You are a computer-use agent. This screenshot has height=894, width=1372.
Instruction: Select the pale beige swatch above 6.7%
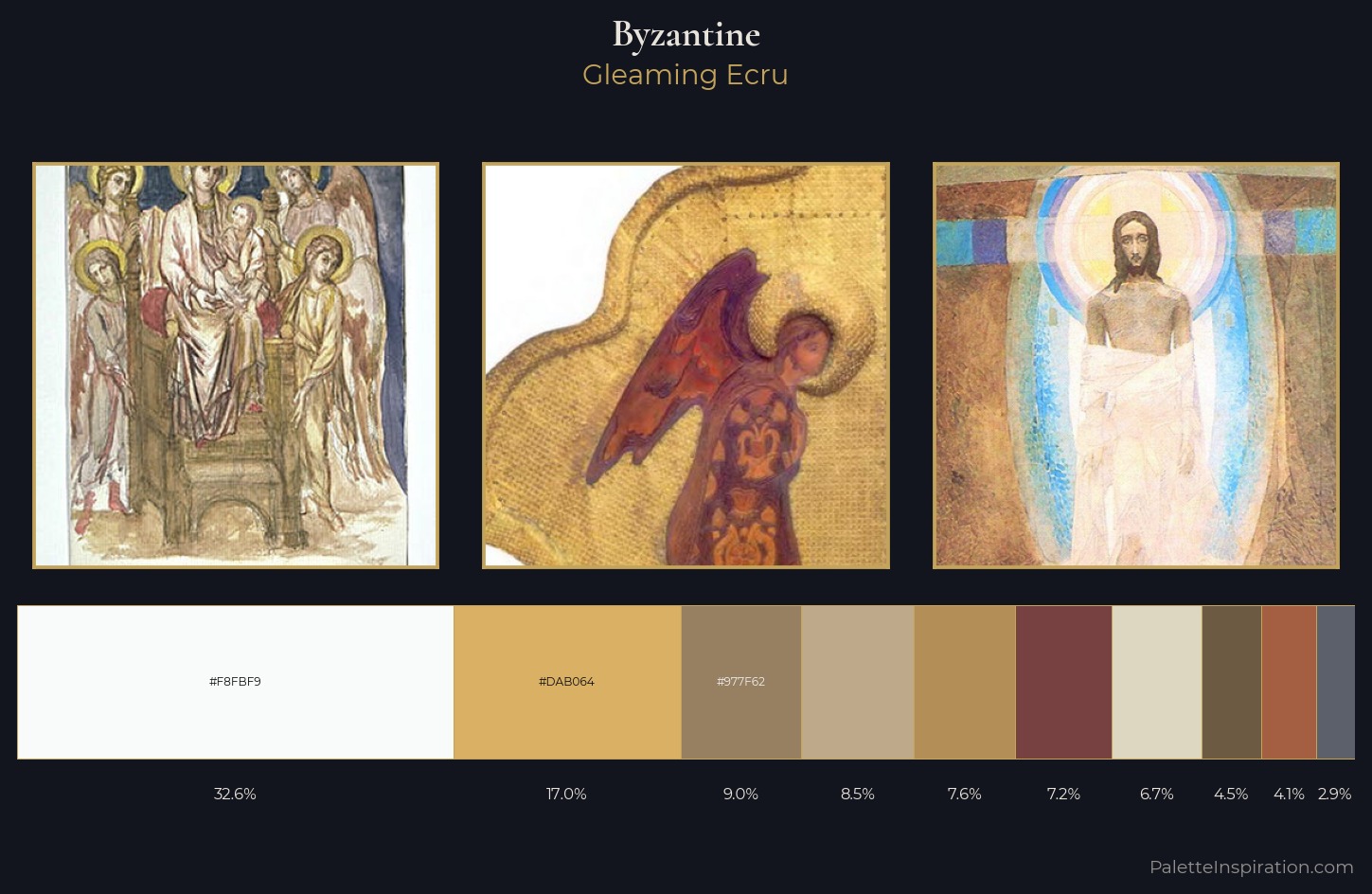[1157, 682]
